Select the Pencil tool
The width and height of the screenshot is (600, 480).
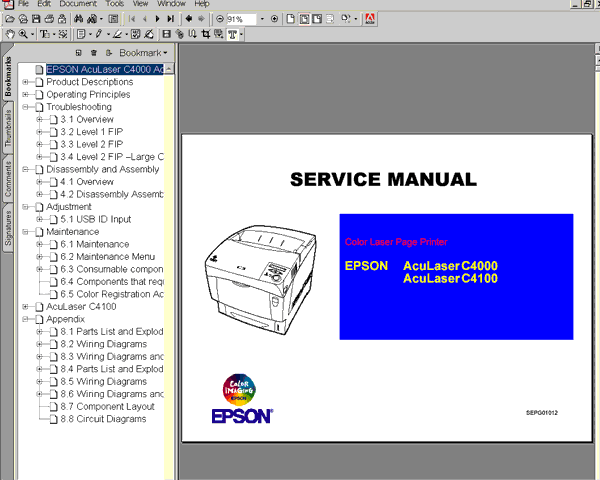click(99, 34)
